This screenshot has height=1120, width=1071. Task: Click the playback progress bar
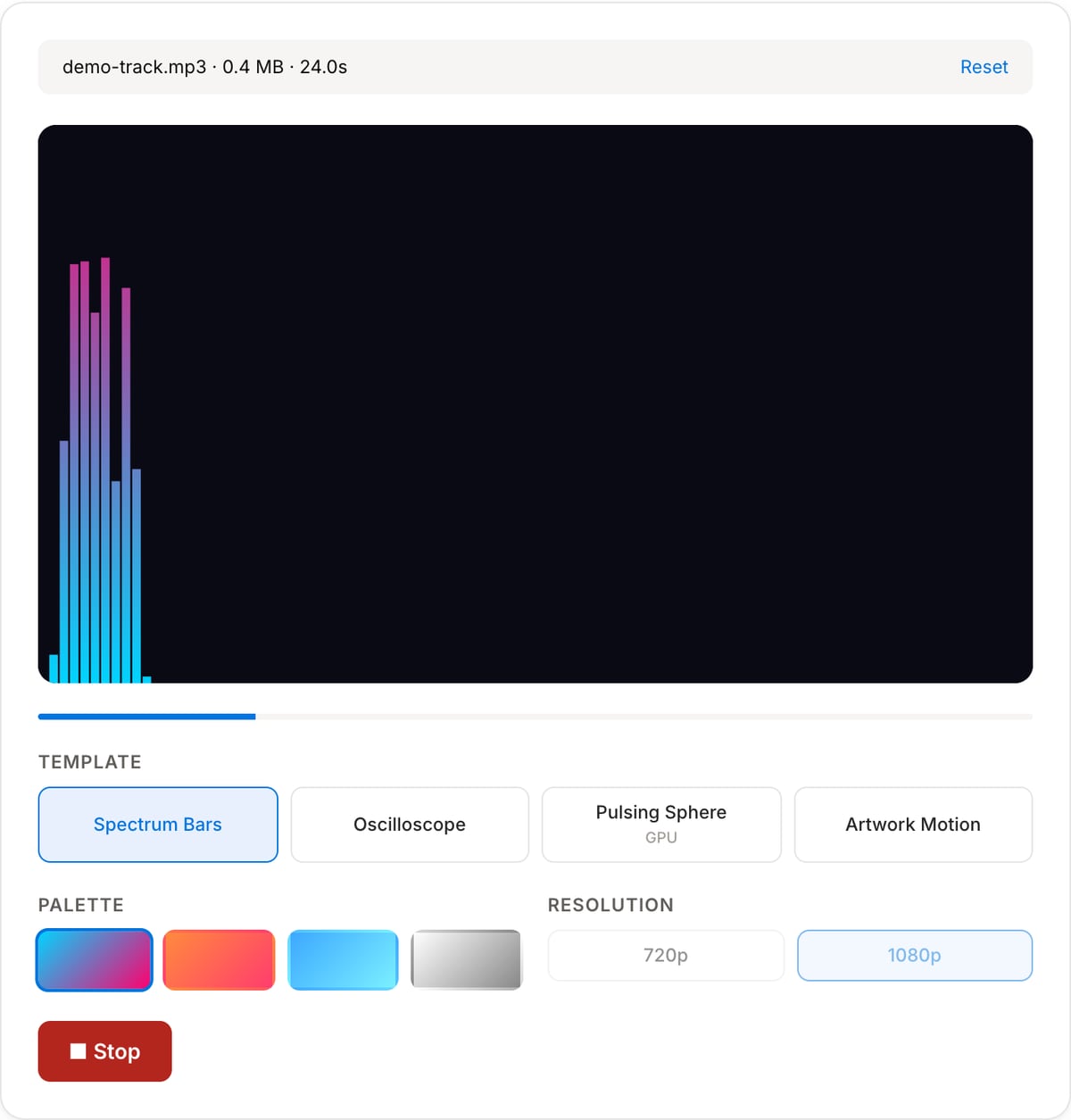click(x=535, y=717)
